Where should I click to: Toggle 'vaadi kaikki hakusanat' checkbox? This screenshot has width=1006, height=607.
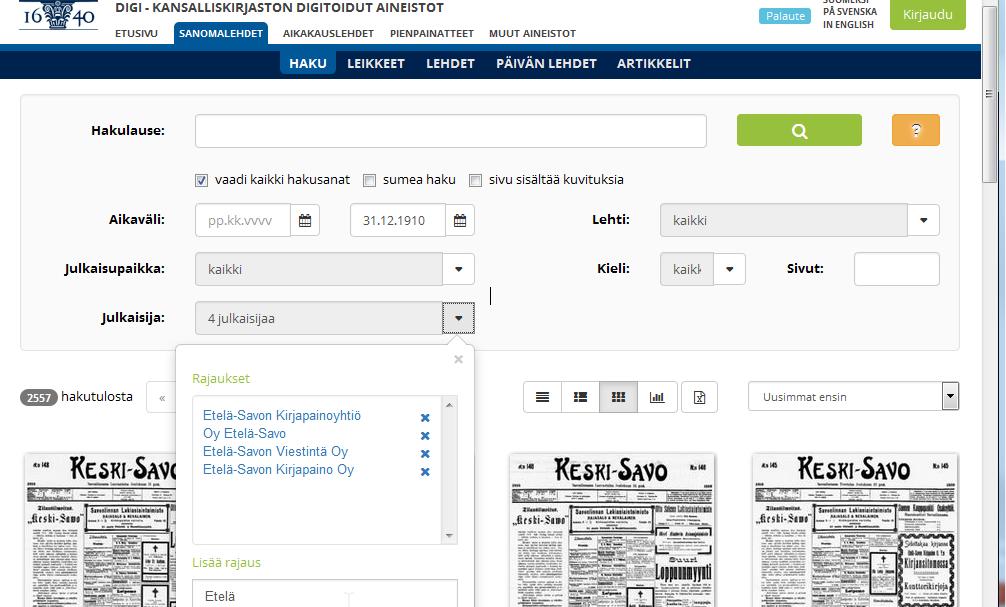[x=201, y=180]
